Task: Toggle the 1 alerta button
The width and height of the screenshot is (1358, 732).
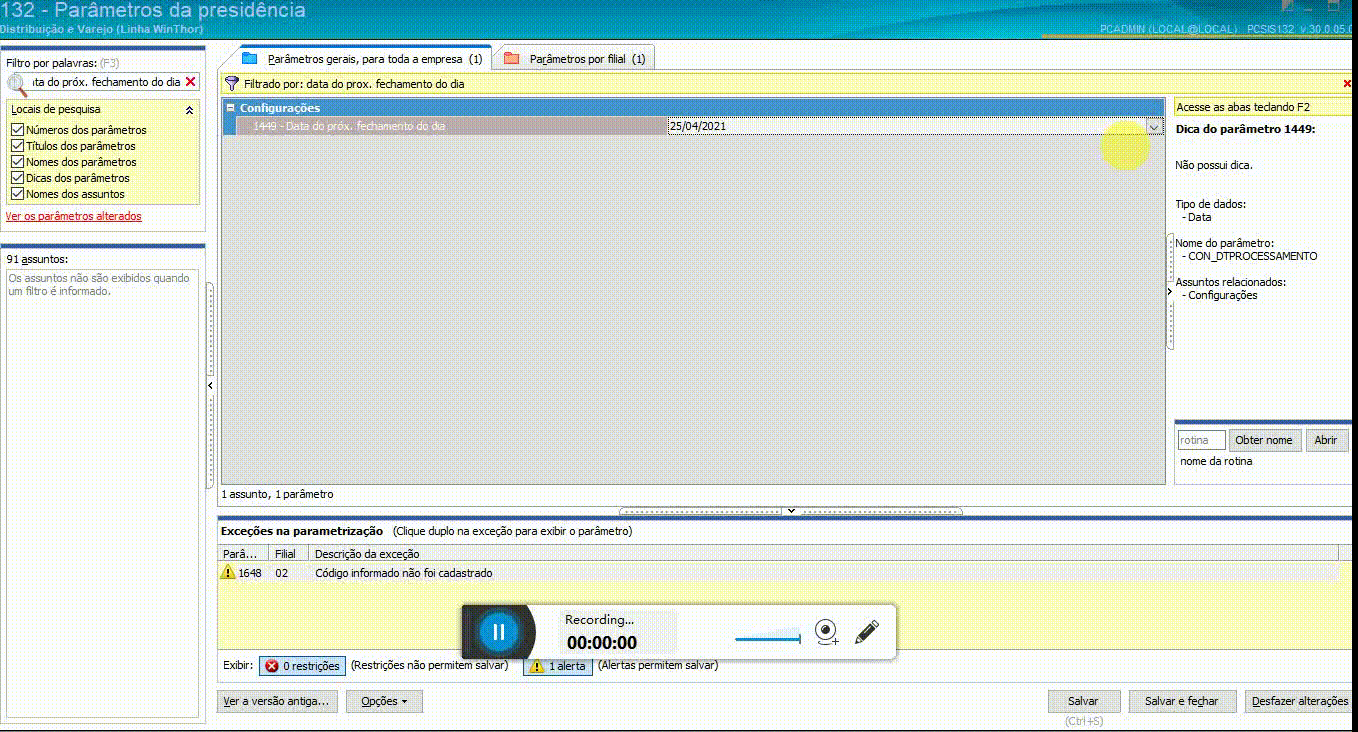Action: [558, 666]
